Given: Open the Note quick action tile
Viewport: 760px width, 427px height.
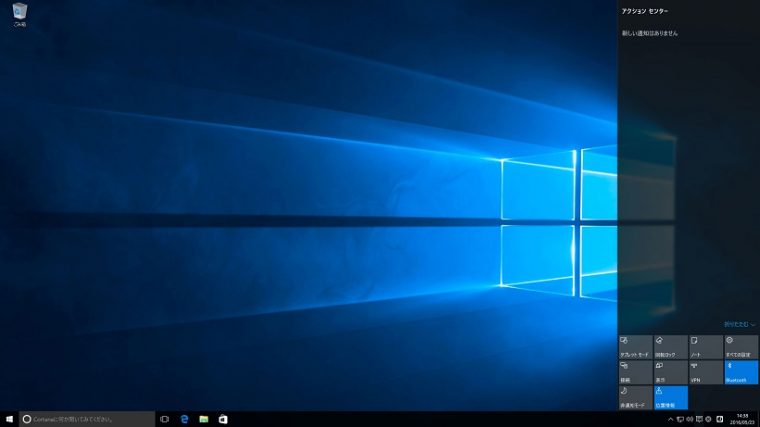Looking at the screenshot, I should pos(706,347).
